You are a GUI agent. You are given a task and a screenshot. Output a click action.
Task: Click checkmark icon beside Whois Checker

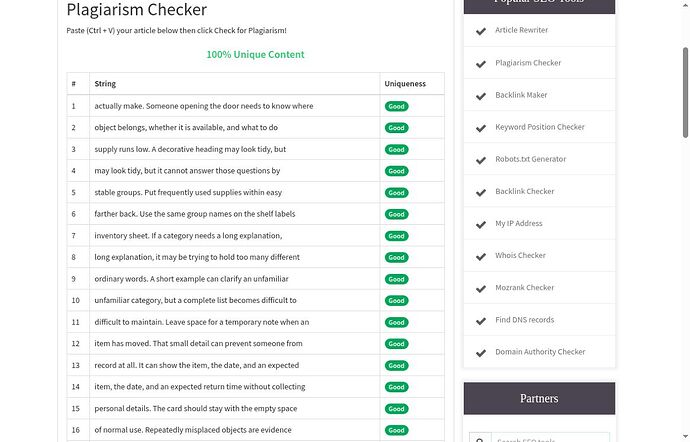[481, 256]
